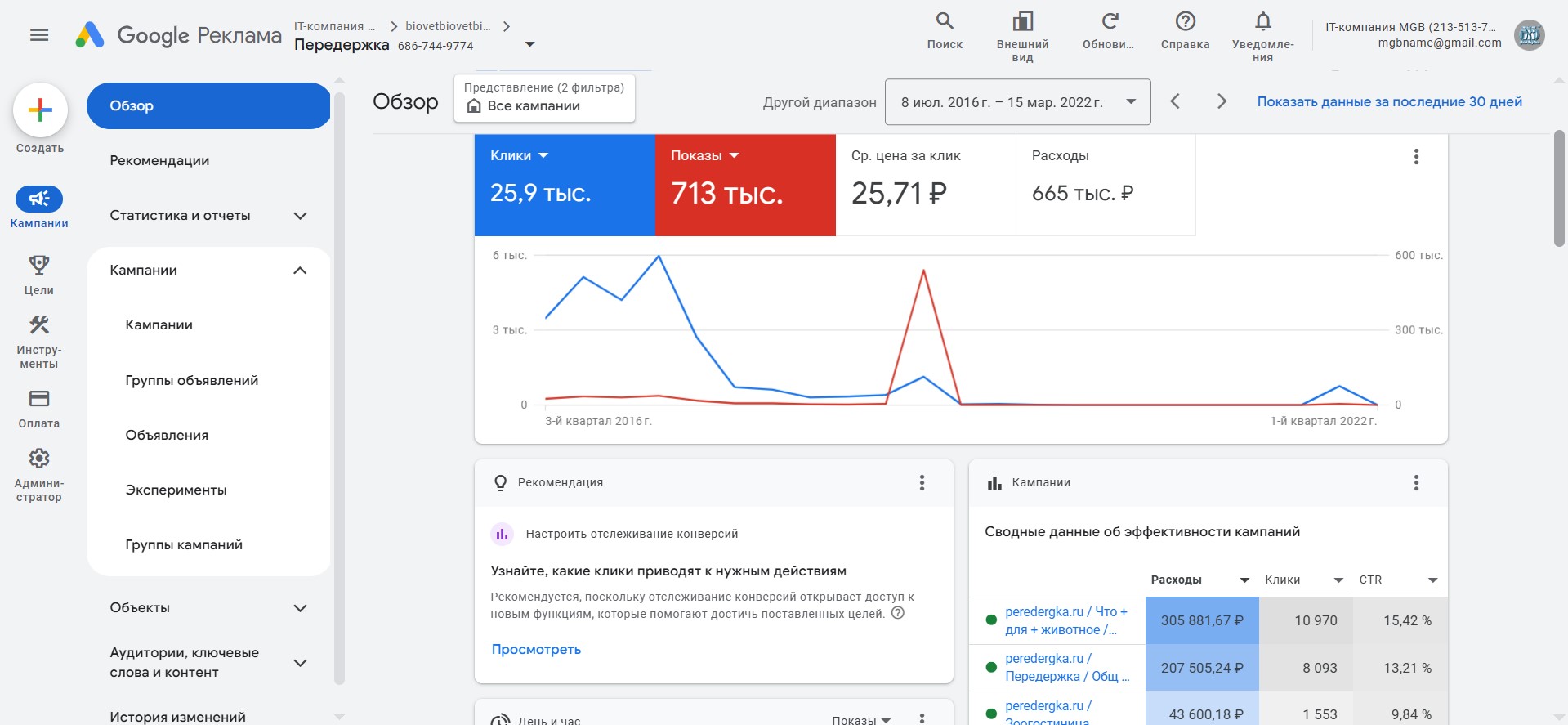The height and width of the screenshot is (725, 1568).
Task: Click conversion tracking bar-chart icon
Action: (502, 535)
